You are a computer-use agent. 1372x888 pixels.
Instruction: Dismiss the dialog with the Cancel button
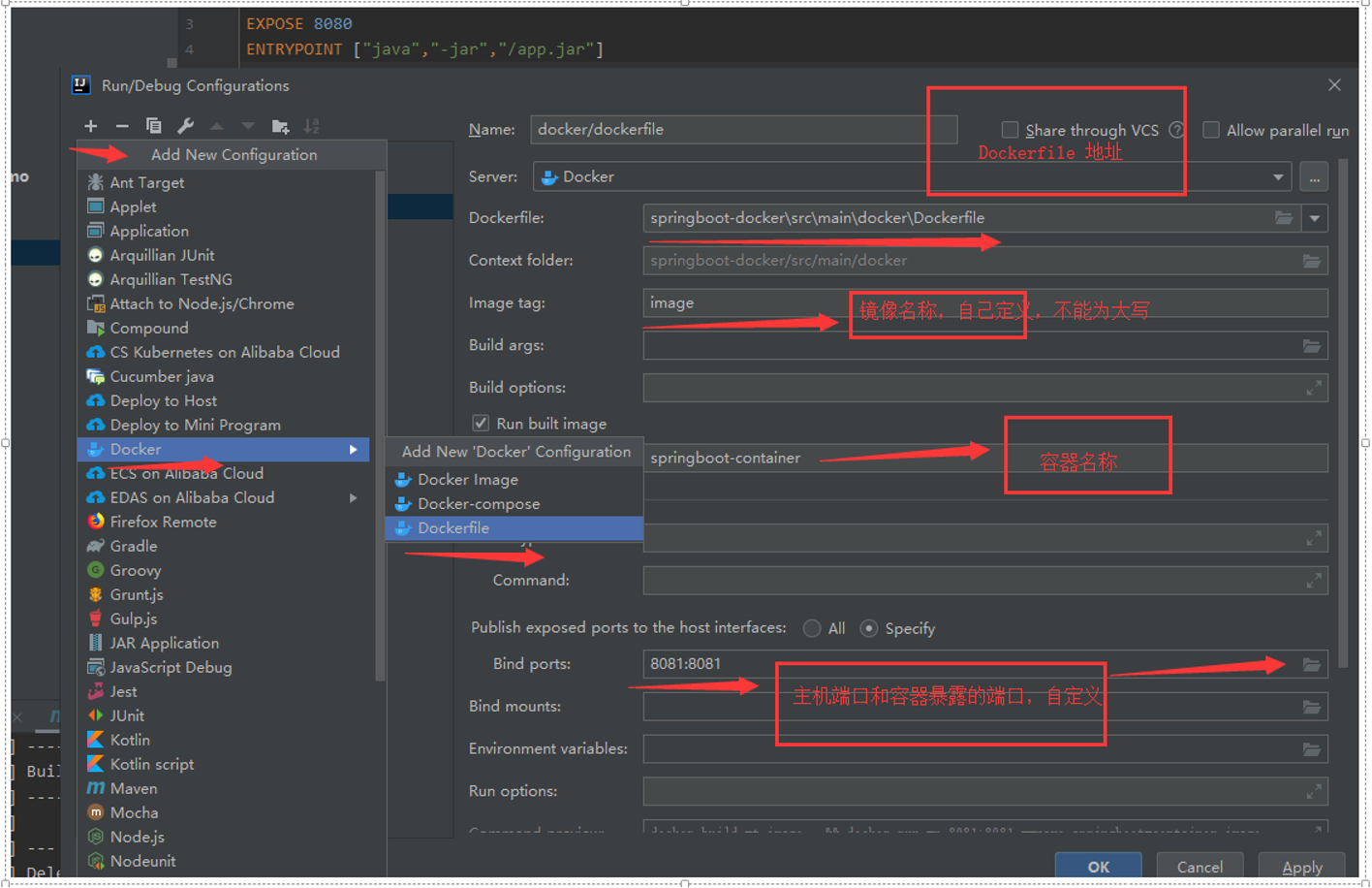point(1200,868)
